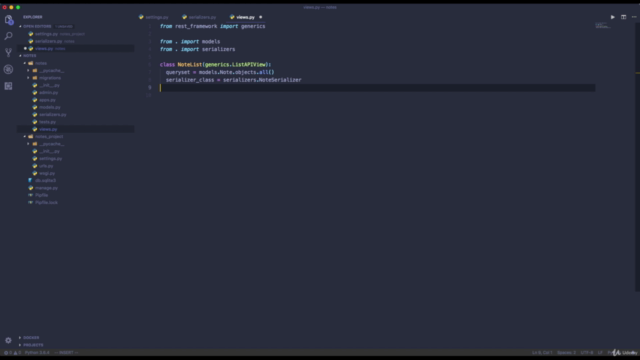
Task: Click the LF line ending status item
Action: [x=600, y=353]
